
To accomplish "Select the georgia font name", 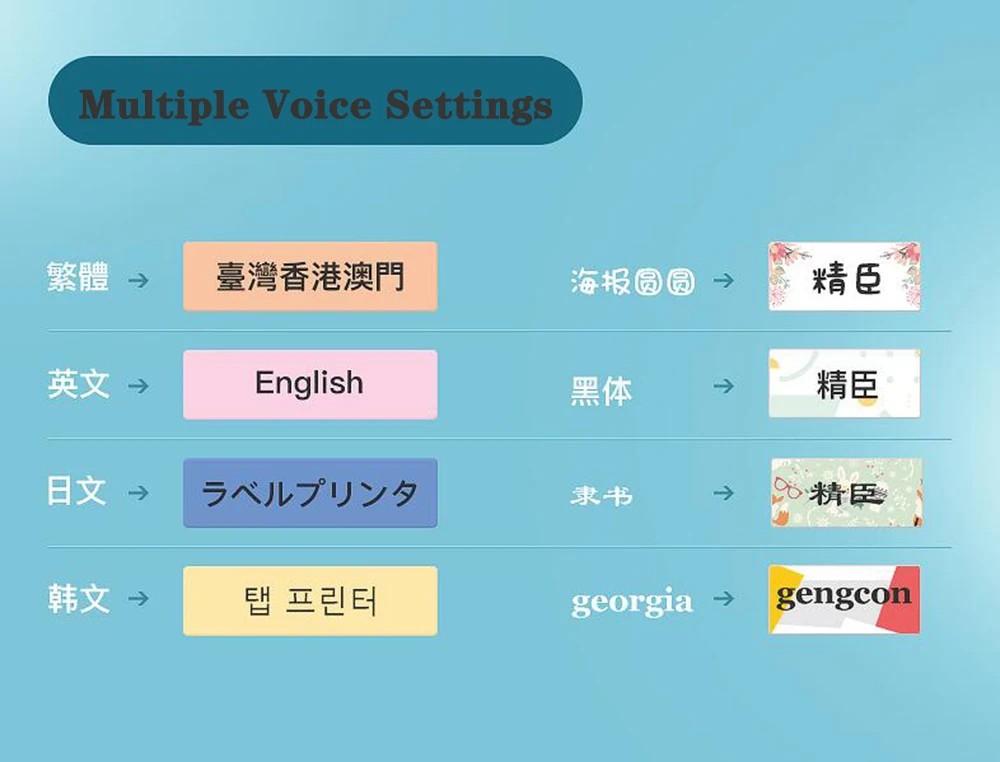I will click(x=631, y=601).
